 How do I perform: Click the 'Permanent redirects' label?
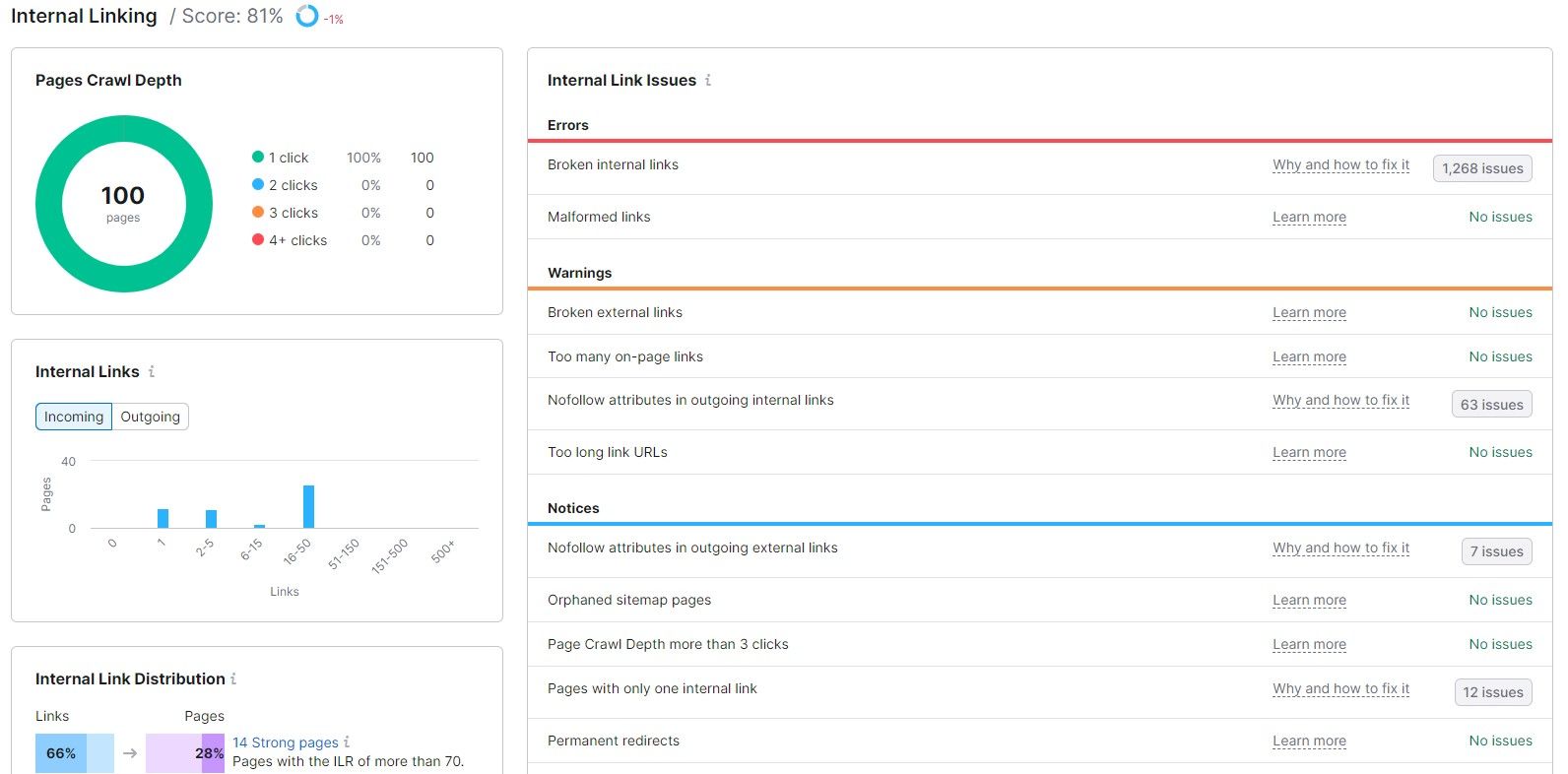[x=614, y=741]
